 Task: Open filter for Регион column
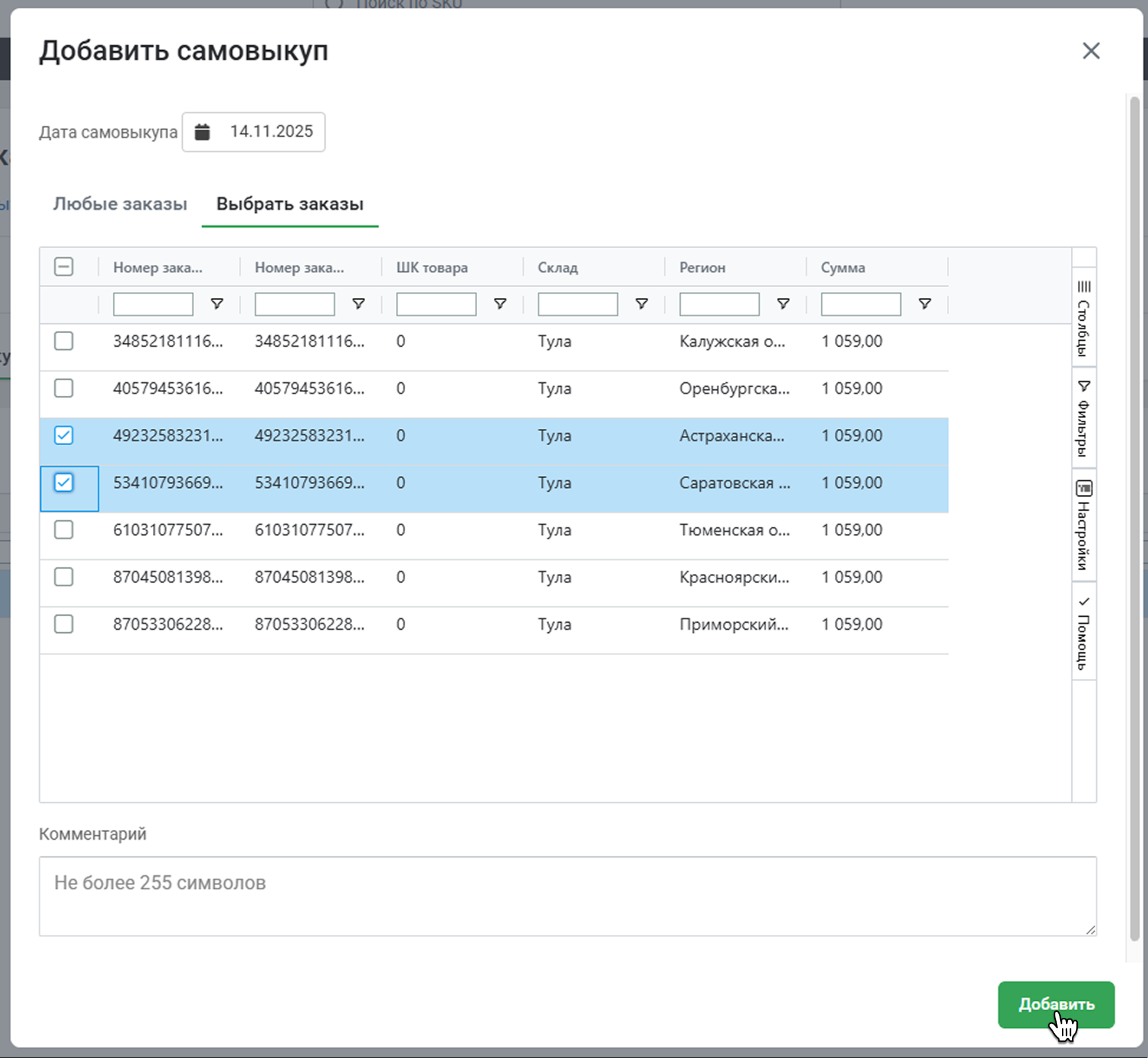pos(783,304)
